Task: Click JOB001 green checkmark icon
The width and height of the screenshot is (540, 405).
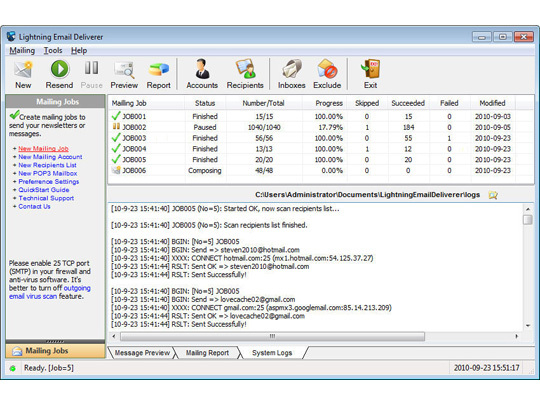Action: (116, 116)
